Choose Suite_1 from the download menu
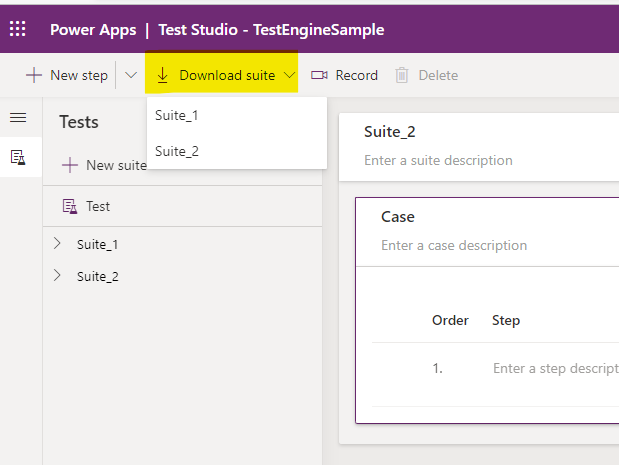The width and height of the screenshot is (619, 465). point(177,115)
